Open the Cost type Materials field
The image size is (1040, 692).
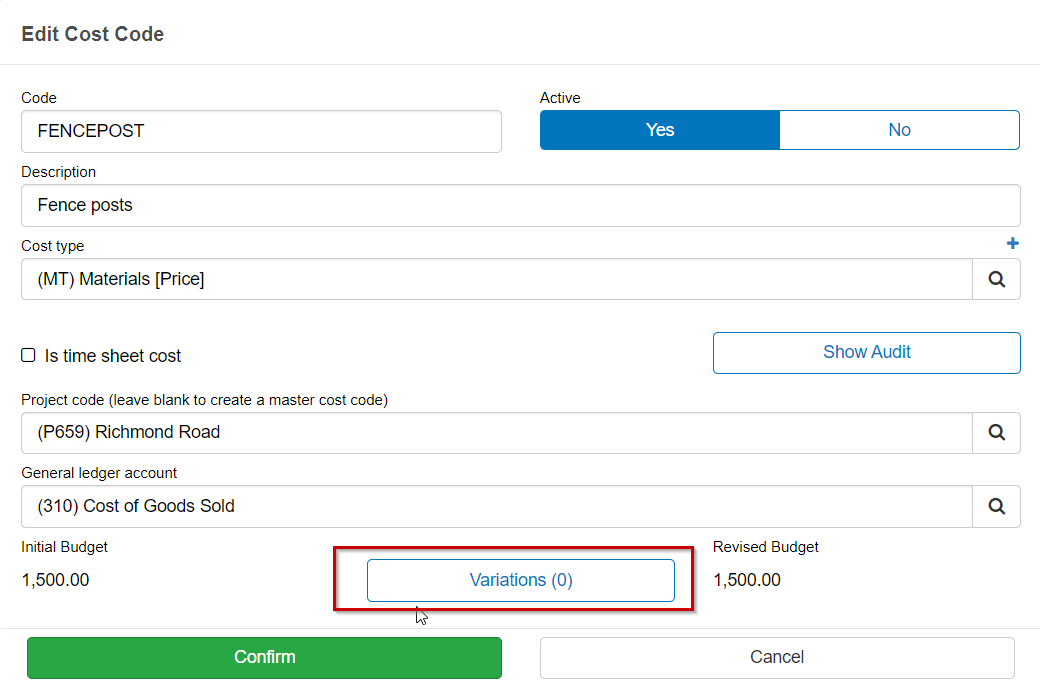click(496, 280)
